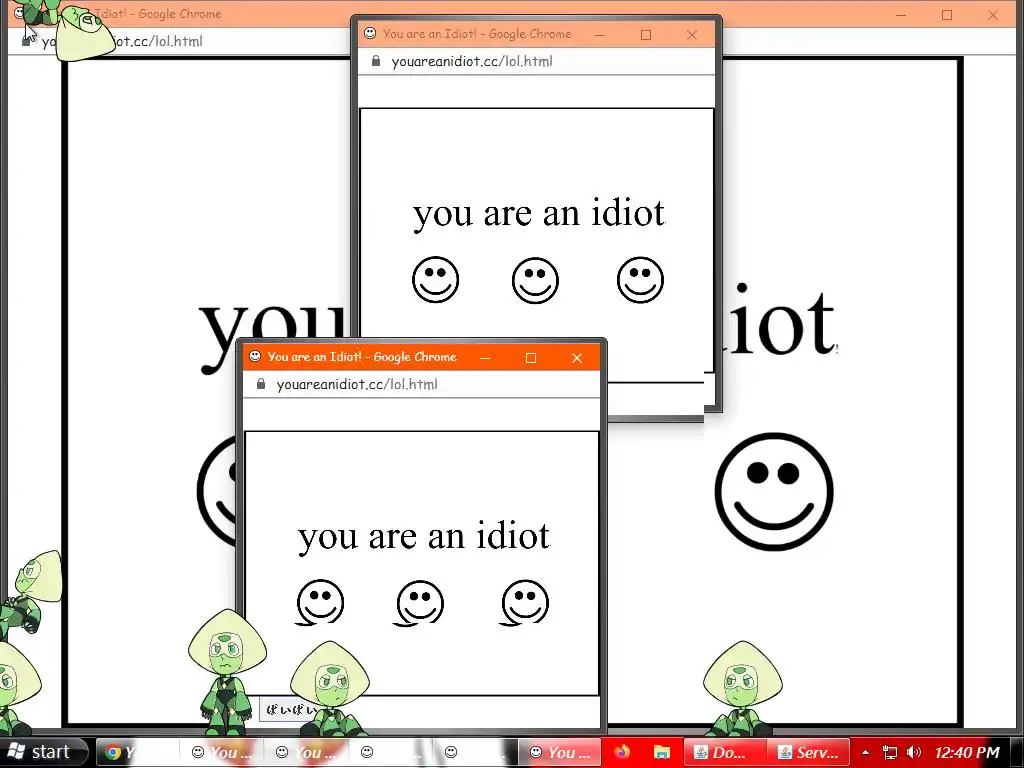Open the file explorer folder icon in taskbar
The width and height of the screenshot is (1024, 768).
(x=662, y=752)
